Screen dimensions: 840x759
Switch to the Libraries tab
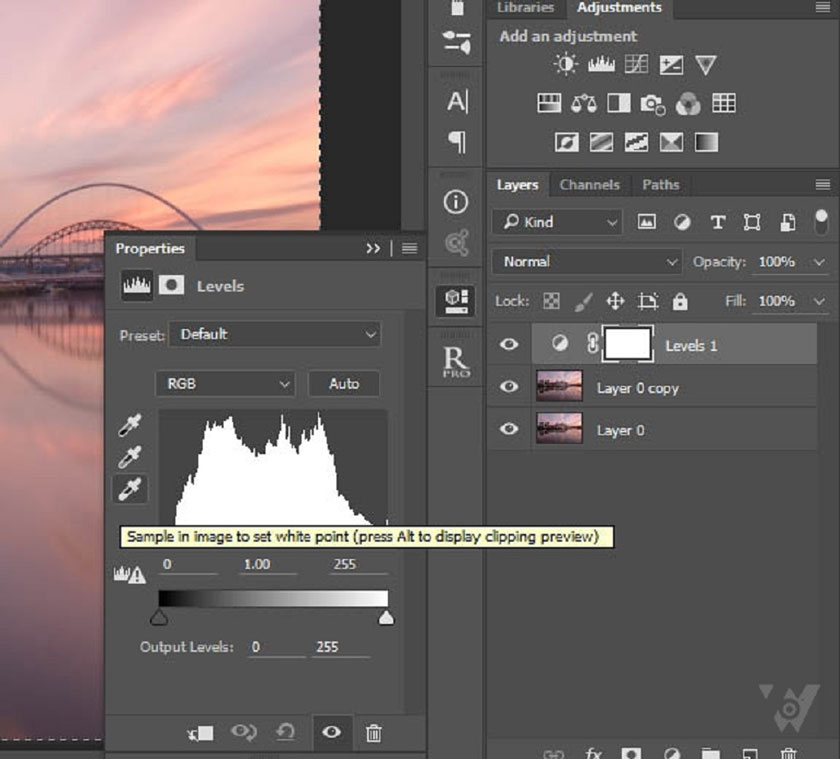[x=526, y=7]
